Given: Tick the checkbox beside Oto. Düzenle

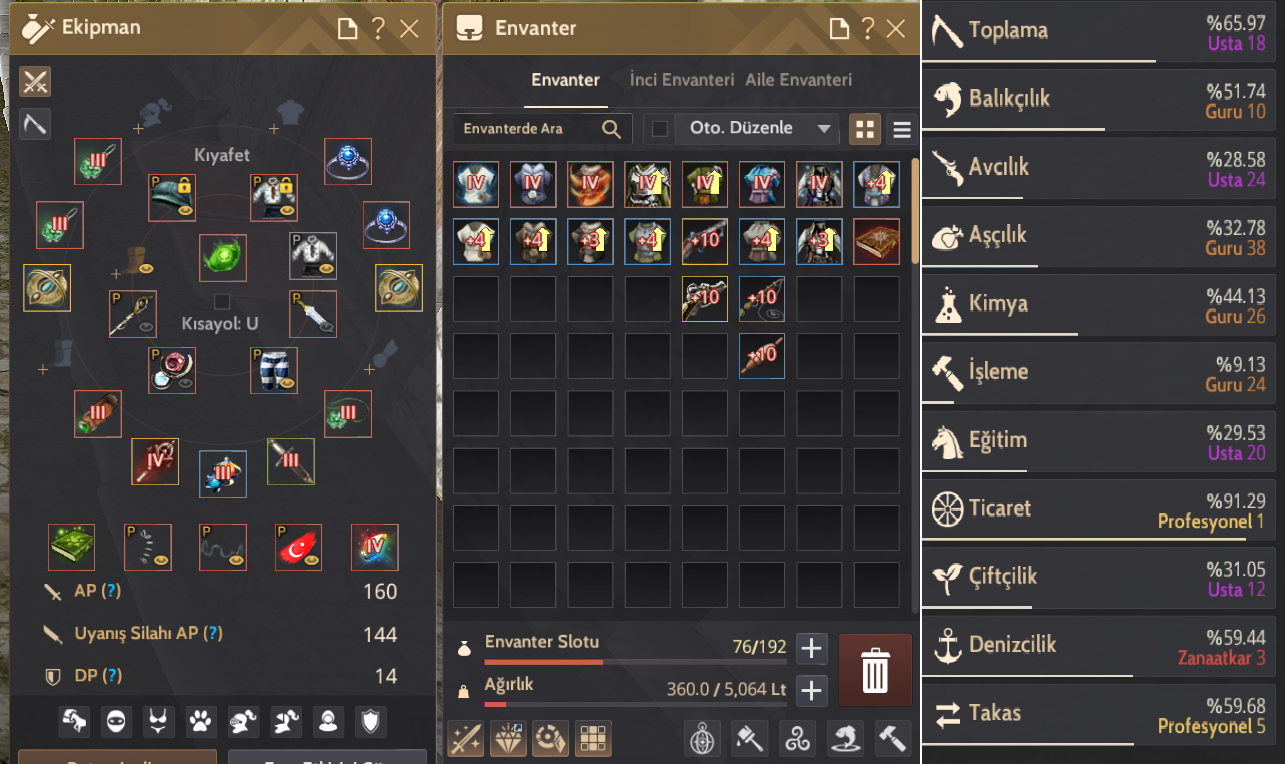Looking at the screenshot, I should tap(660, 128).
